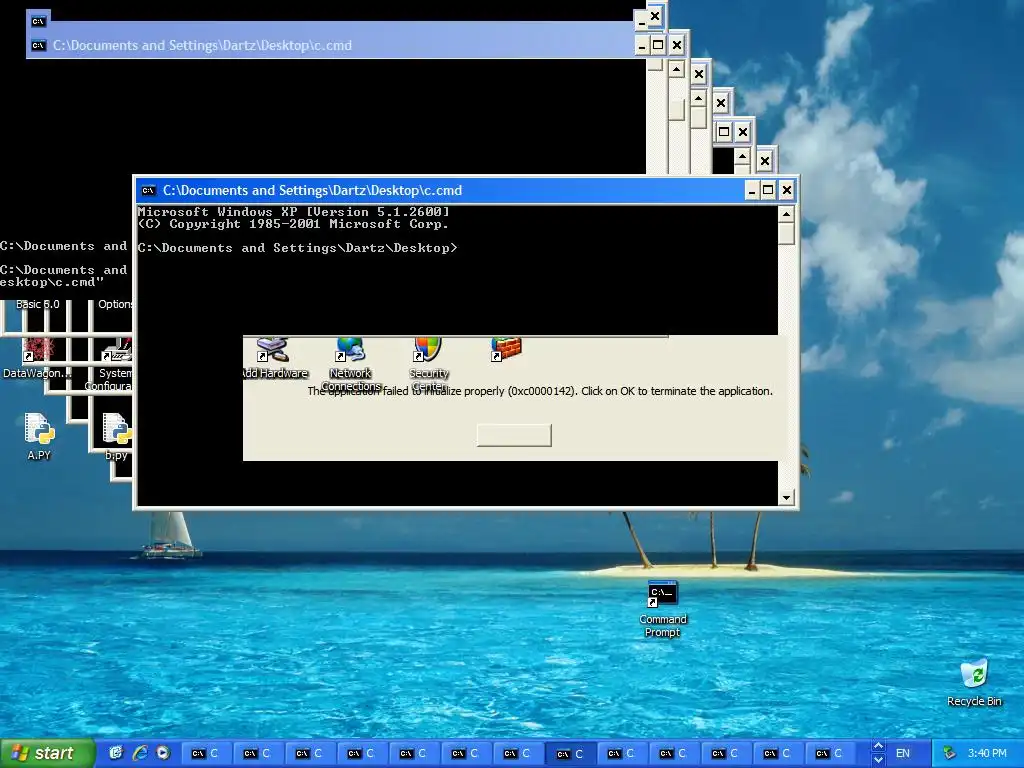
Task: Launch Windows Media Player from Quick Launch
Action: click(x=163, y=753)
